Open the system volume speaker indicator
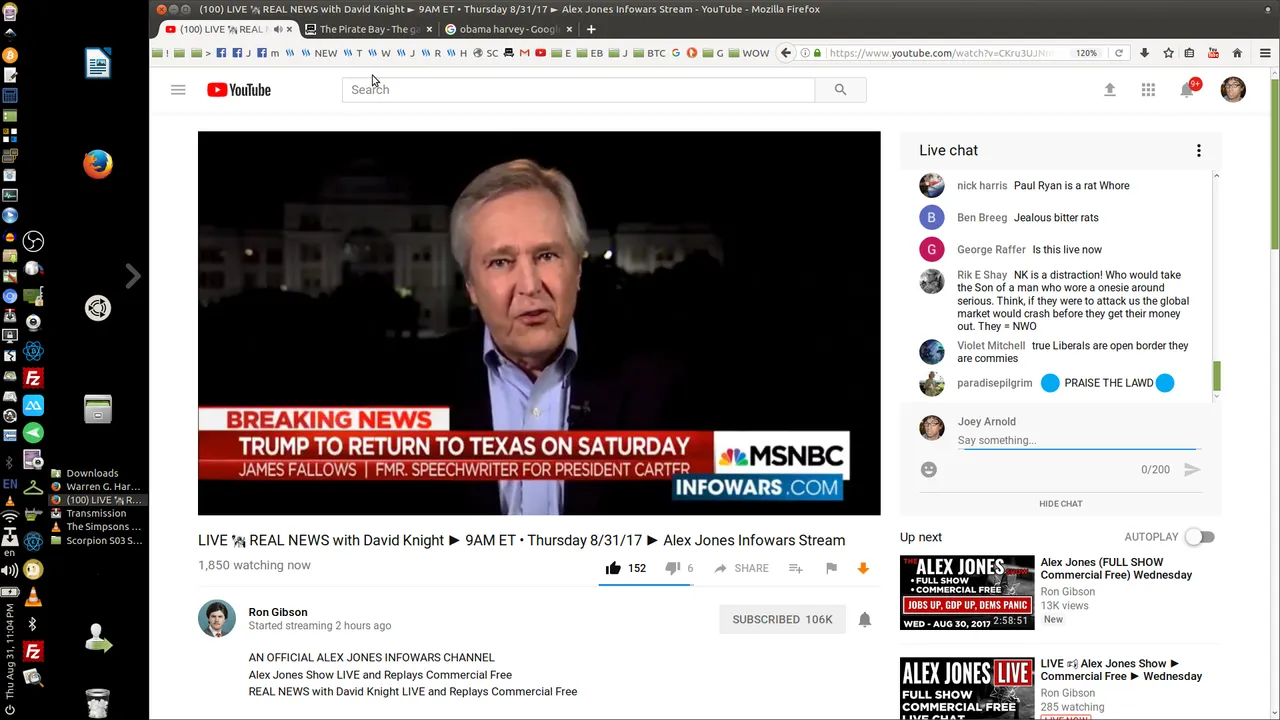Image resolution: width=1280 pixels, height=720 pixels. point(10,571)
